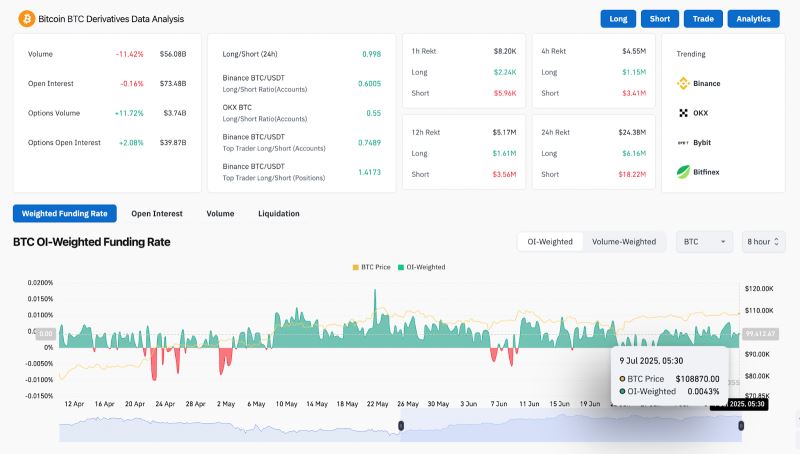Switch to the Liquidation tab
This screenshot has height=454, width=800.
[278, 213]
